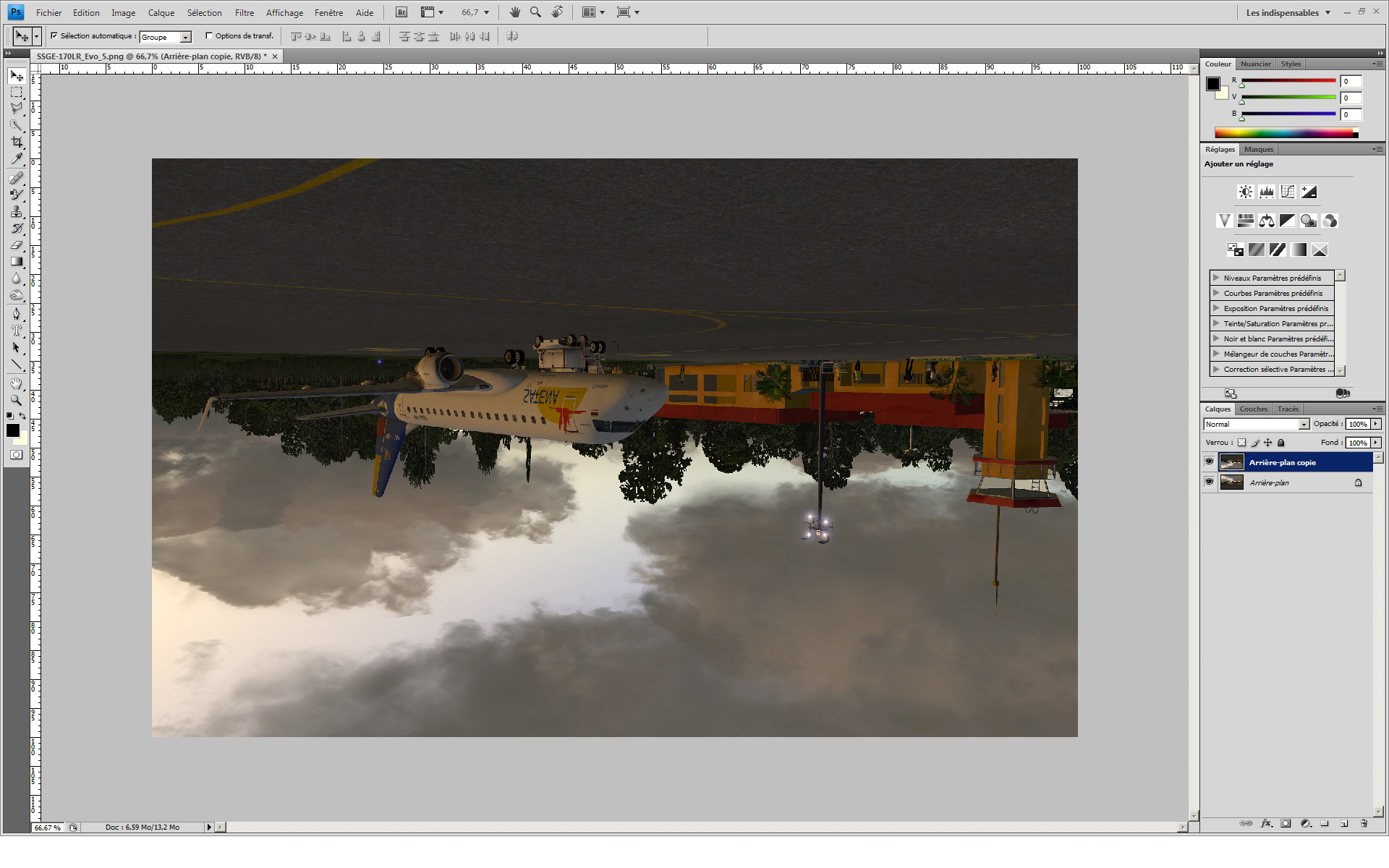Select the Eyedropper tool
This screenshot has height=868, width=1389.
point(17,159)
